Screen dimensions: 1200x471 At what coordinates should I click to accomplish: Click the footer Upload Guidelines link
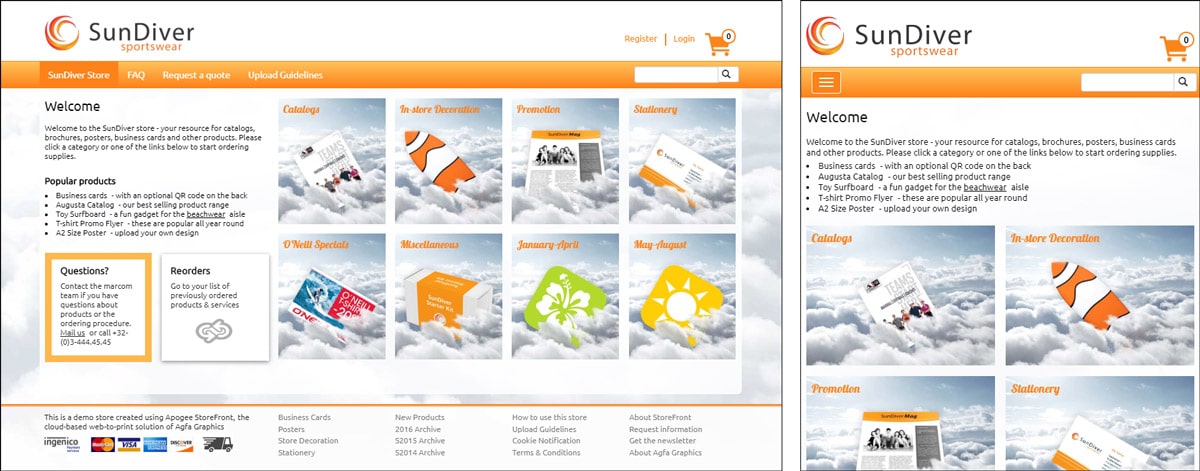click(544, 429)
